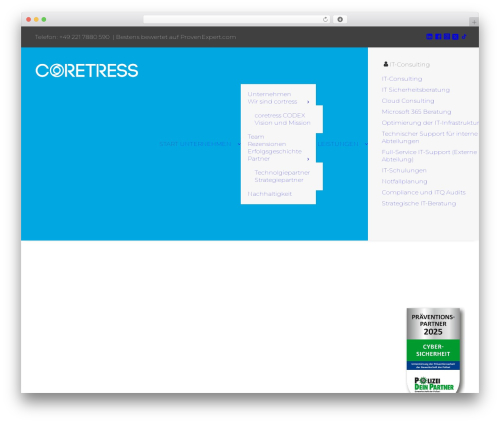This screenshot has height=423, width=500.
Task: Open 'Microsoft 365 Beratung' link
Action: tap(416, 112)
